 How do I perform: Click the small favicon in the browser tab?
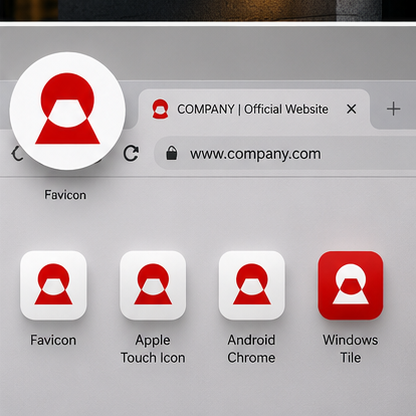[x=160, y=109]
